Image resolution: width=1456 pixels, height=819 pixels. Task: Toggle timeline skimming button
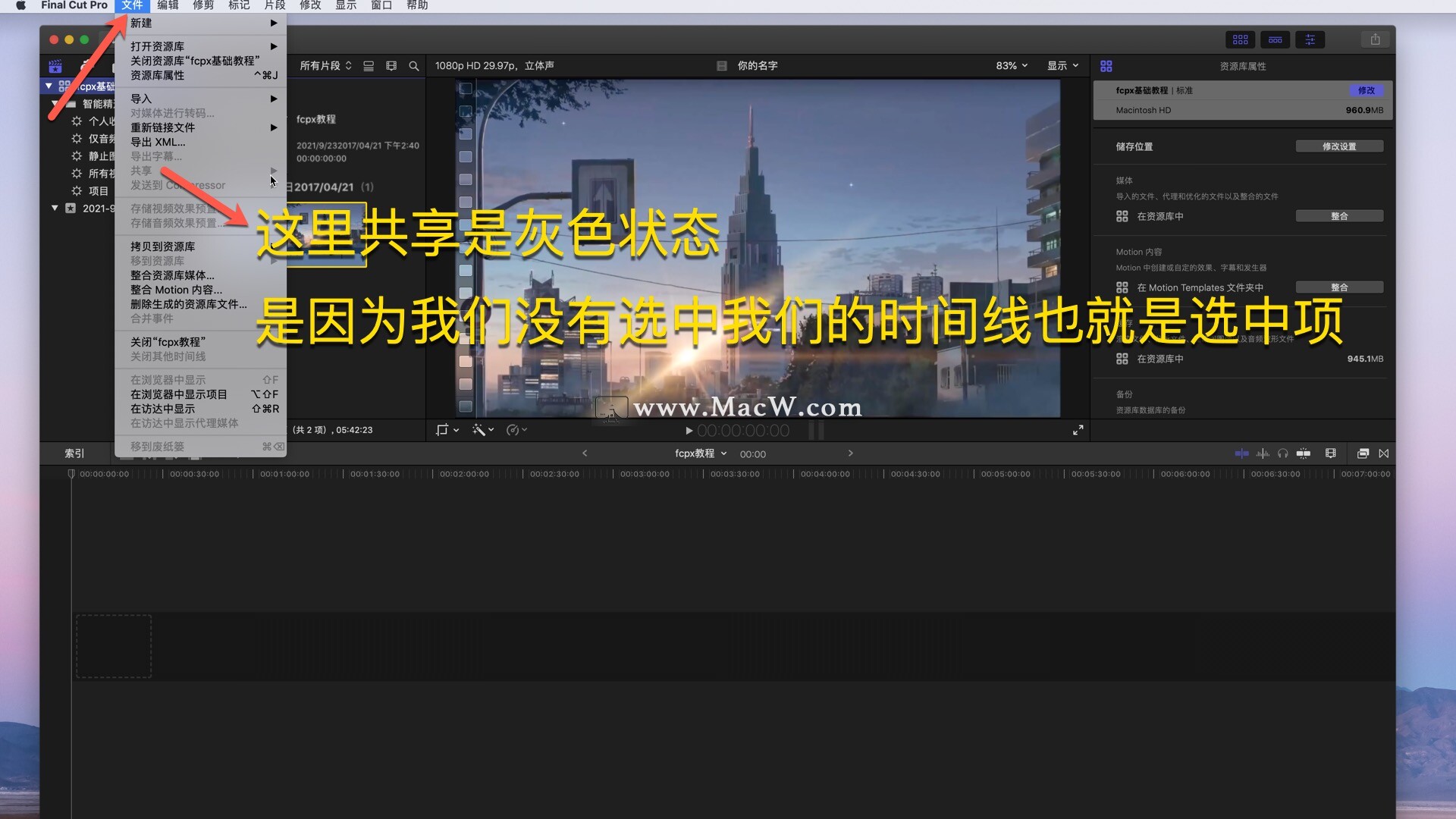(x=1241, y=453)
